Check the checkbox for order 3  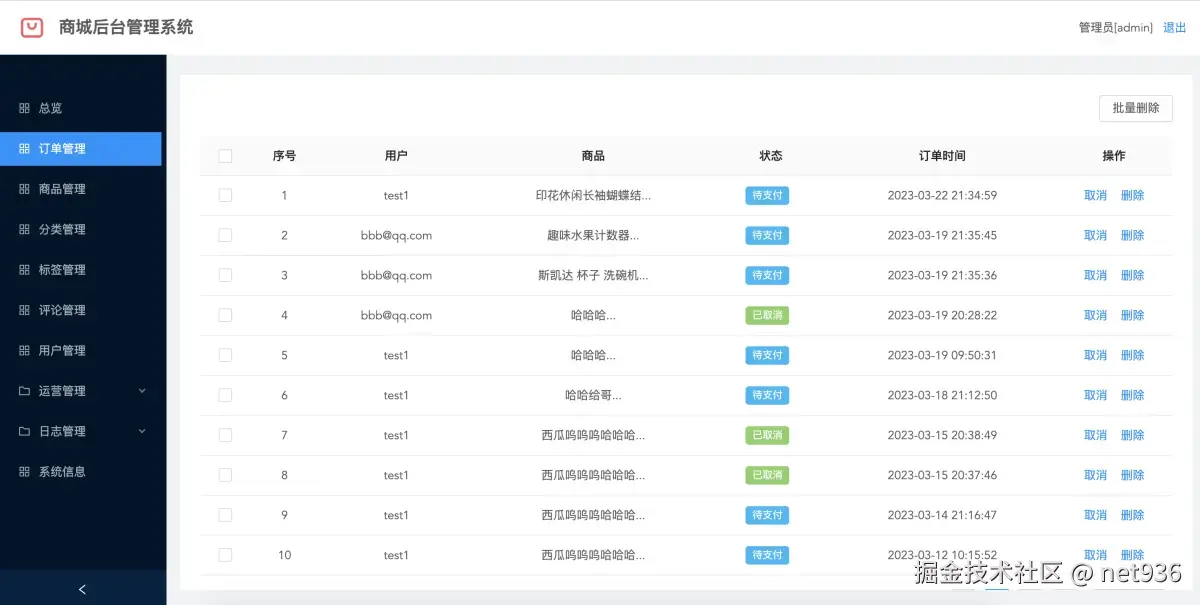[x=225, y=275]
